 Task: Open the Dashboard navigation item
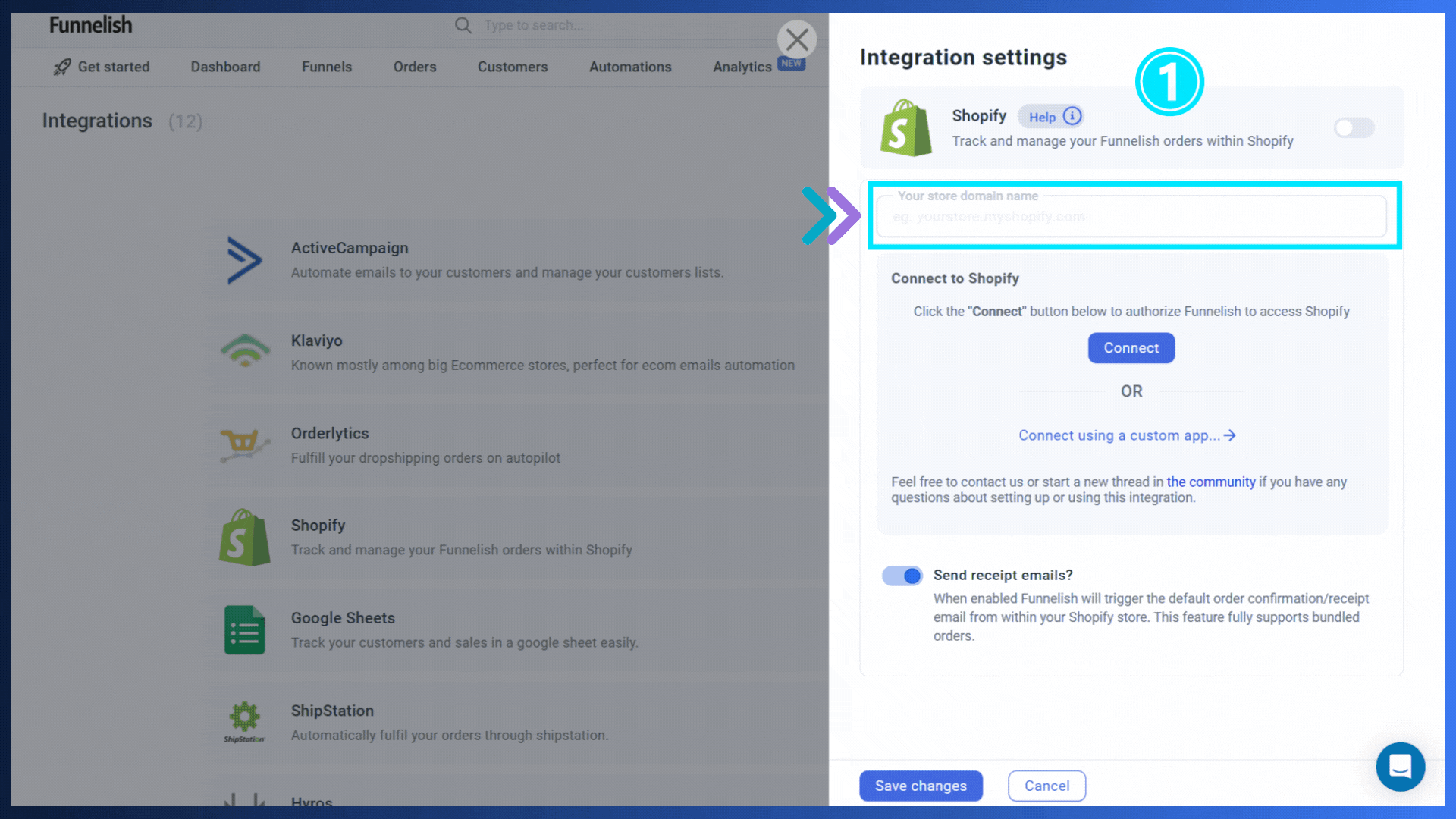[225, 67]
